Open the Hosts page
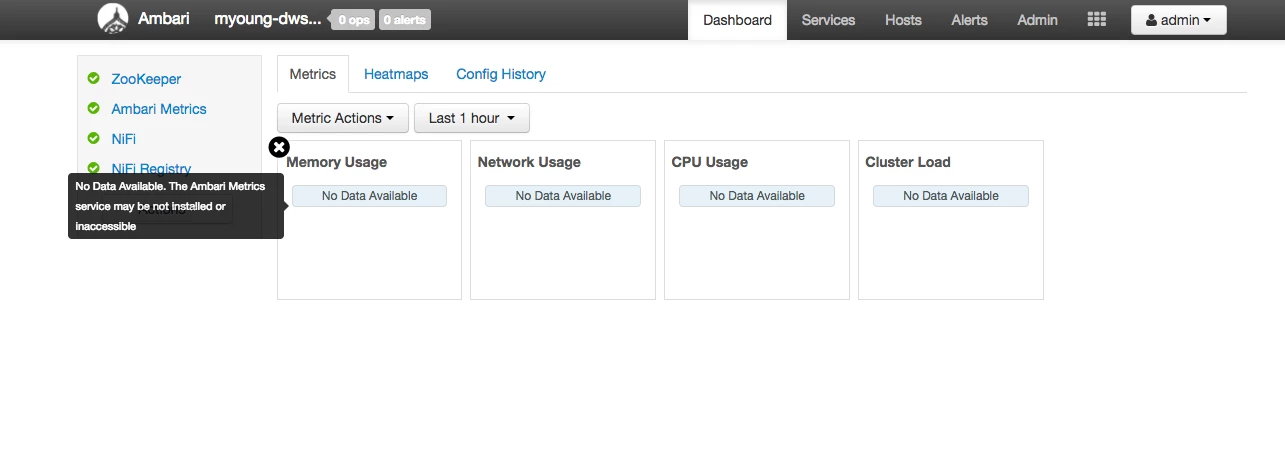 (903, 20)
